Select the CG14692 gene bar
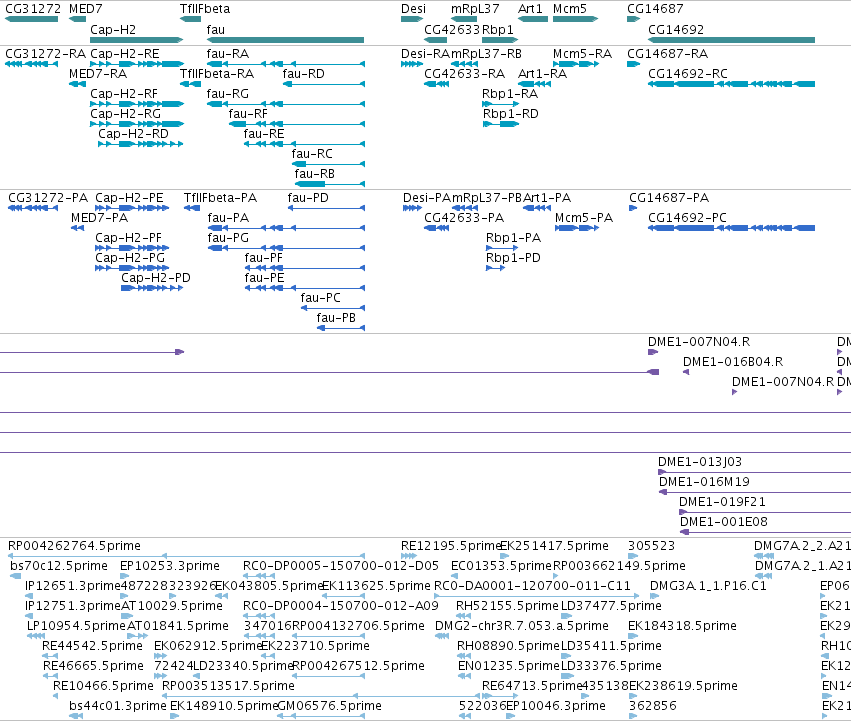Screen dimensions: 851x721 point(732,40)
